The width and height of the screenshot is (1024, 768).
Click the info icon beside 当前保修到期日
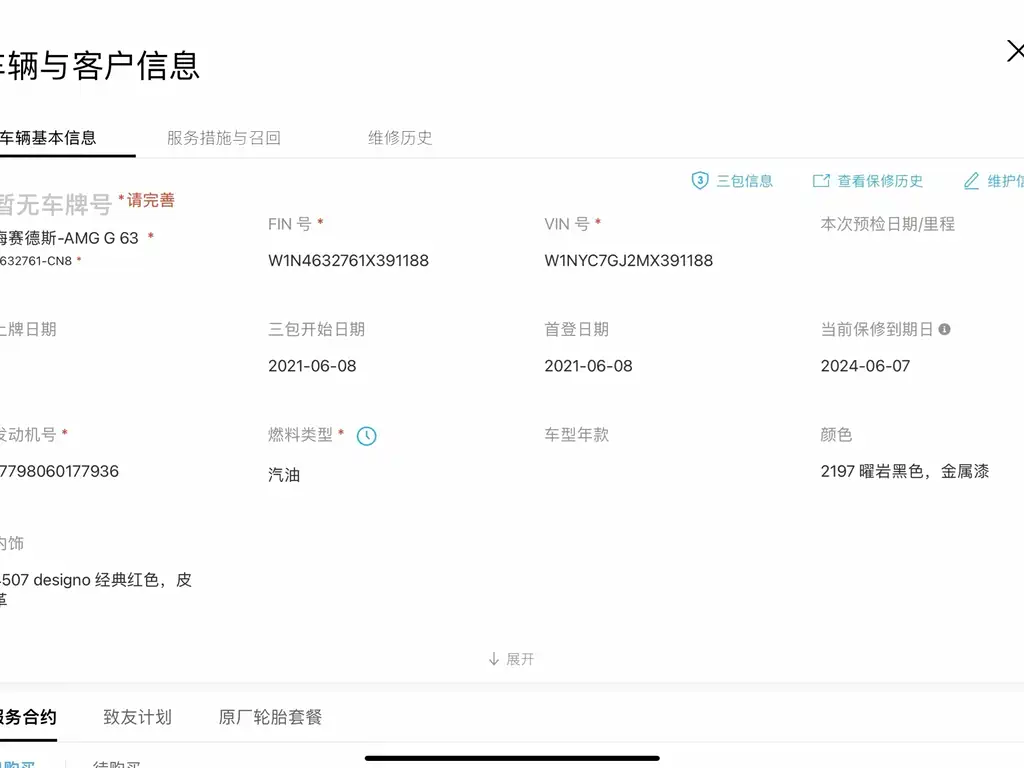click(x=944, y=329)
